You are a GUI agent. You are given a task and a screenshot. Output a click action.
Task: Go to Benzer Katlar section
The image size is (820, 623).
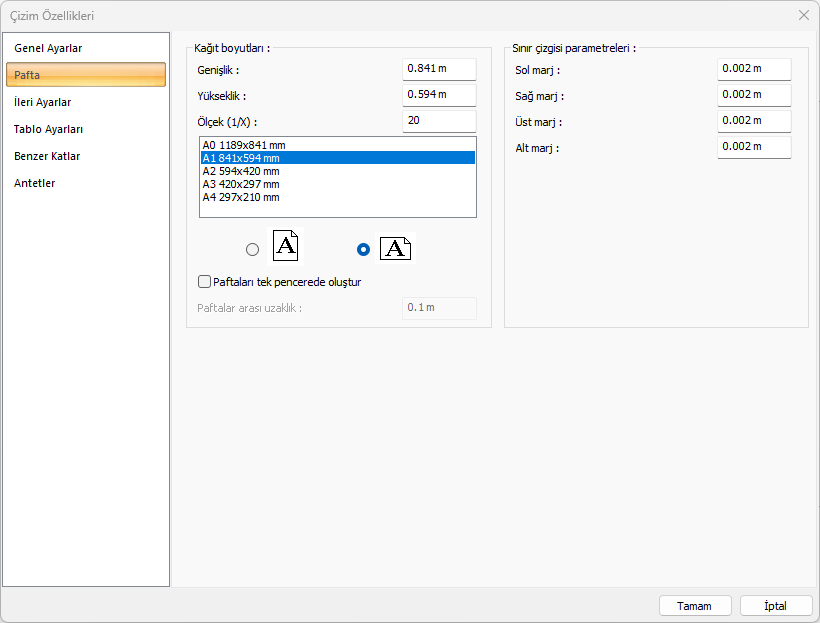tap(47, 156)
